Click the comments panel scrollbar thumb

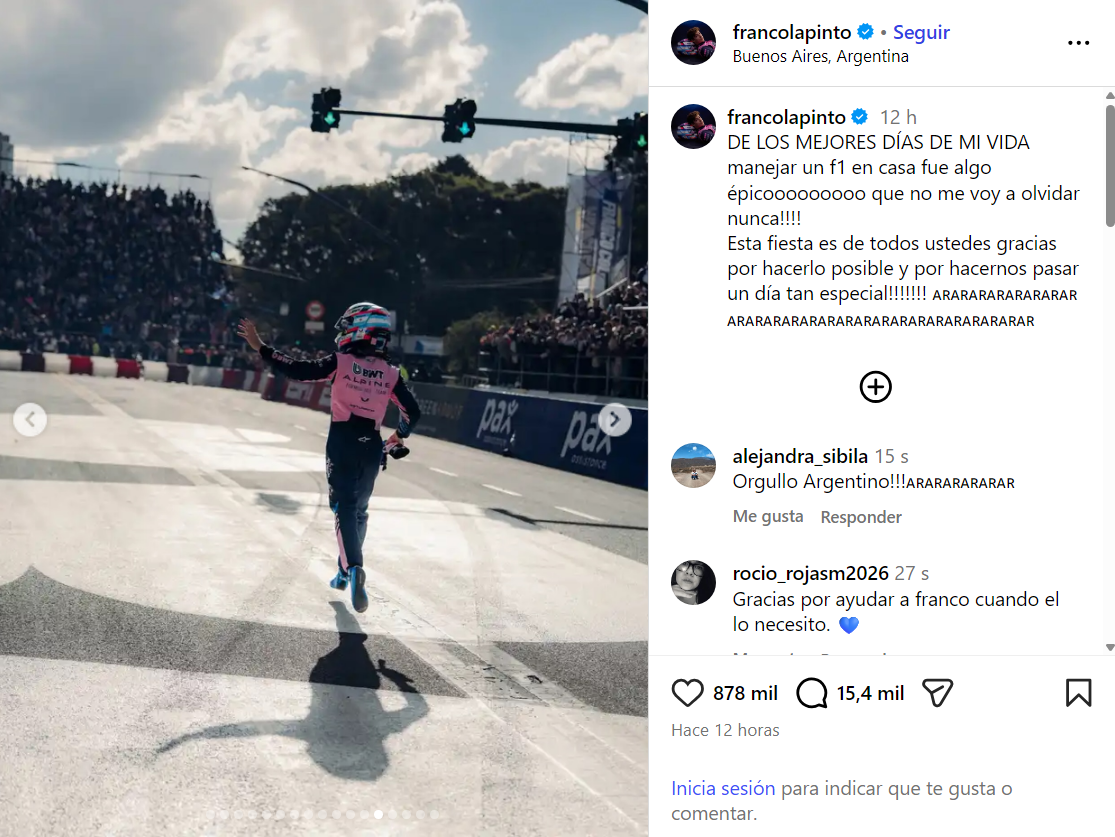point(1109,166)
